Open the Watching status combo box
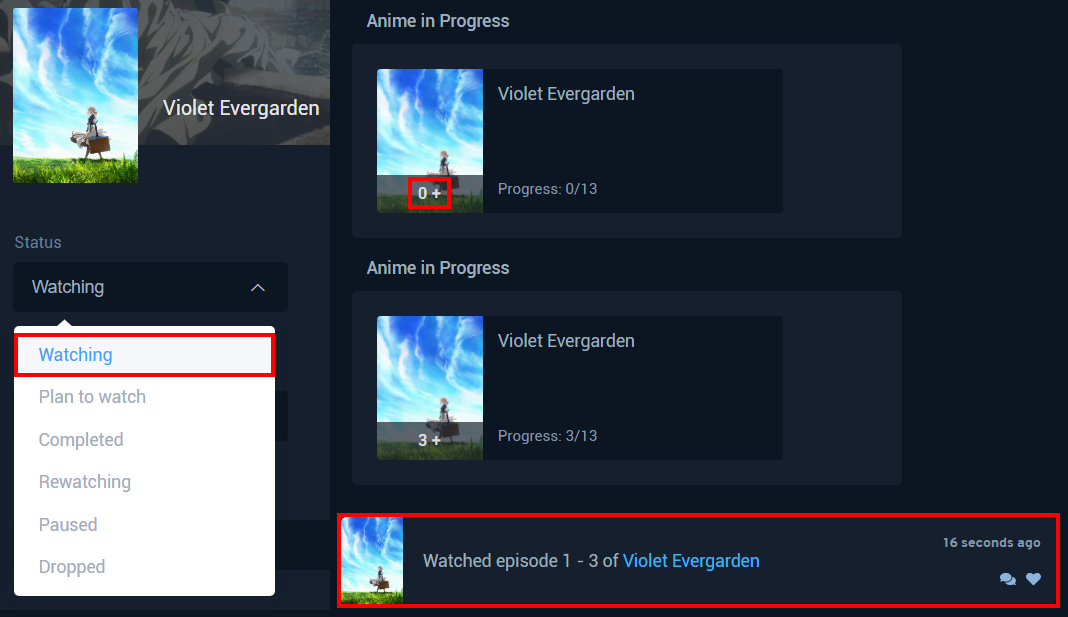The height and width of the screenshot is (617, 1068). pyautogui.click(x=150, y=287)
